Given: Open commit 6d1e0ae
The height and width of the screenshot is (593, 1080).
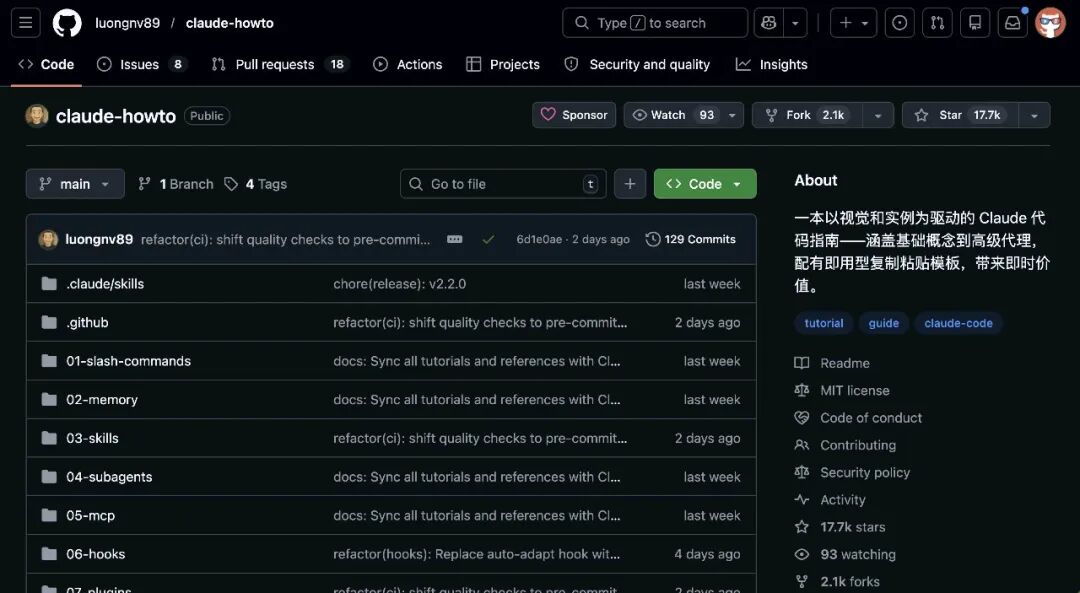Looking at the screenshot, I should (539, 239).
